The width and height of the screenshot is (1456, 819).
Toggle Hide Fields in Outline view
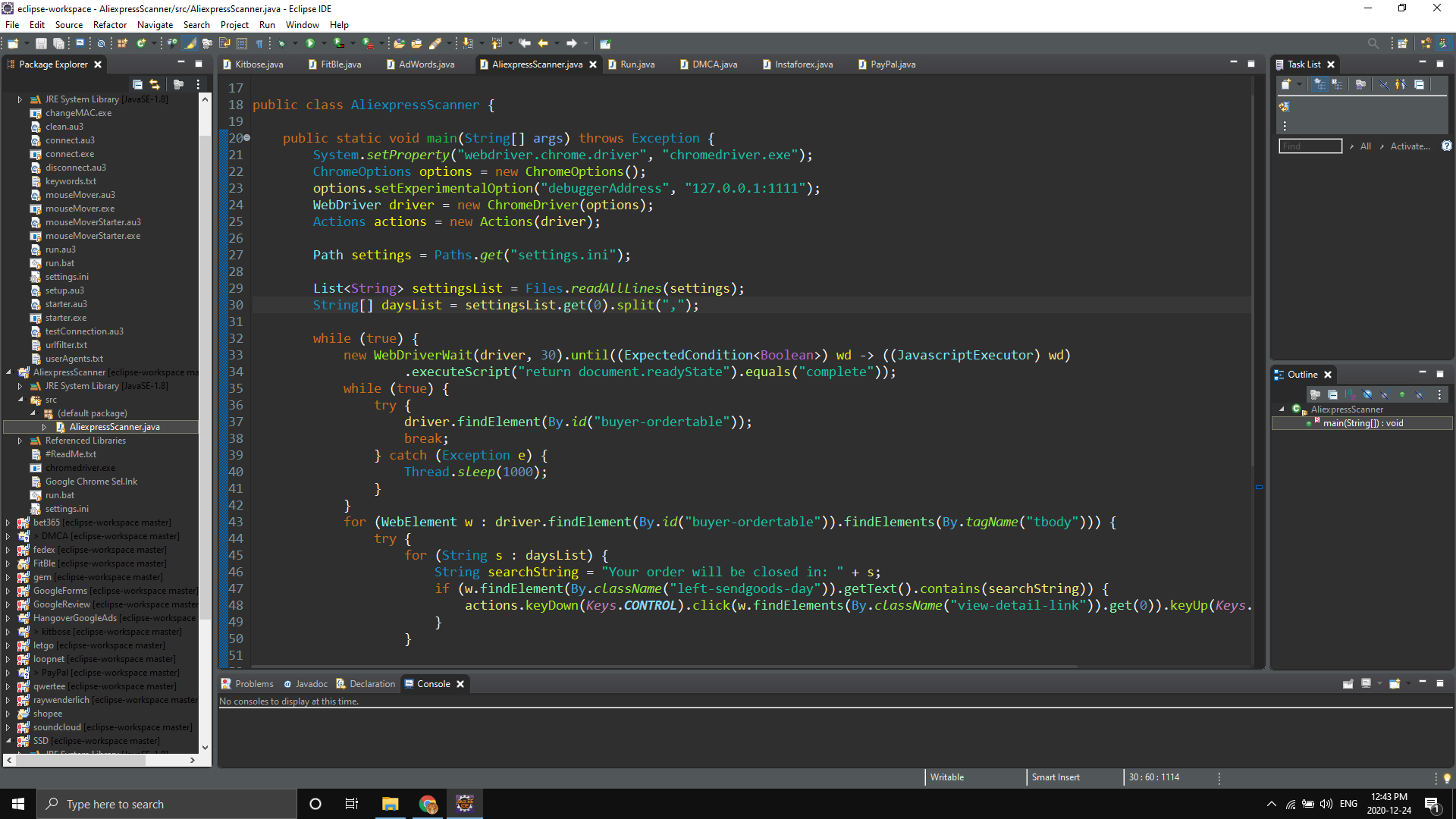(1367, 394)
